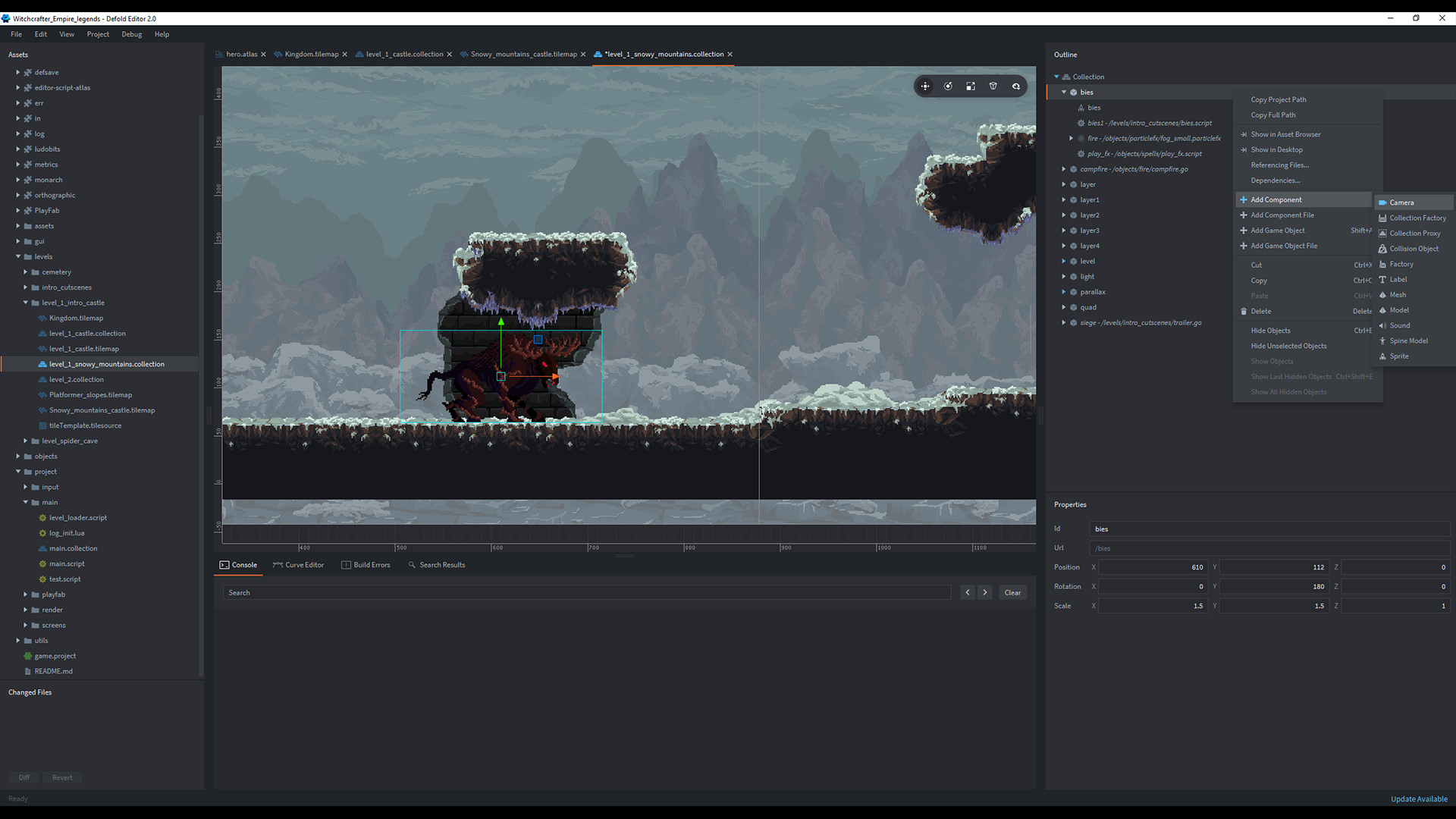Open the Debug menu

[131, 34]
